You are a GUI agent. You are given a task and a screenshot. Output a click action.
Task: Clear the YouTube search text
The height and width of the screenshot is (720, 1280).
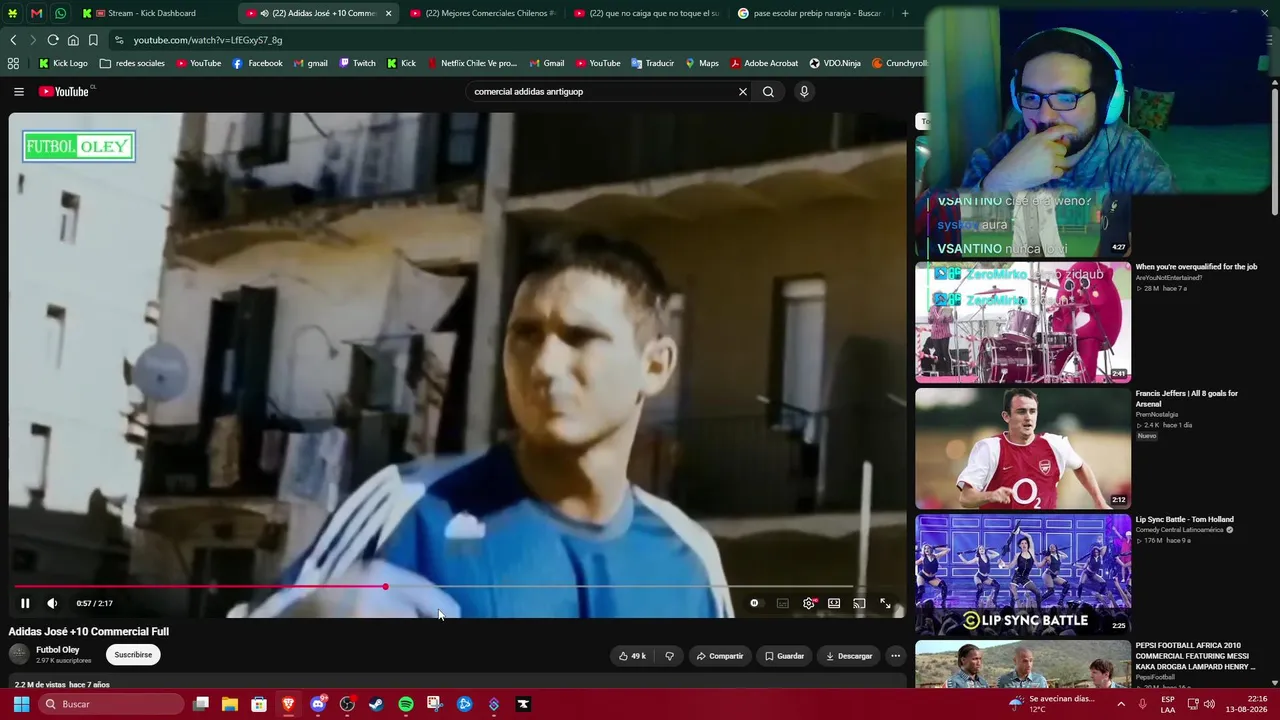pyautogui.click(x=743, y=92)
